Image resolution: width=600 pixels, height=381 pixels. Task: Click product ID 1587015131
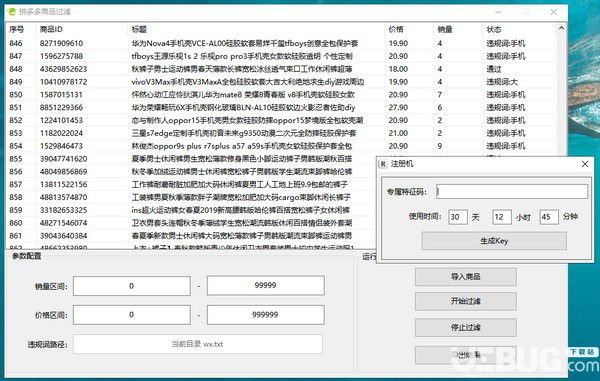[61, 95]
